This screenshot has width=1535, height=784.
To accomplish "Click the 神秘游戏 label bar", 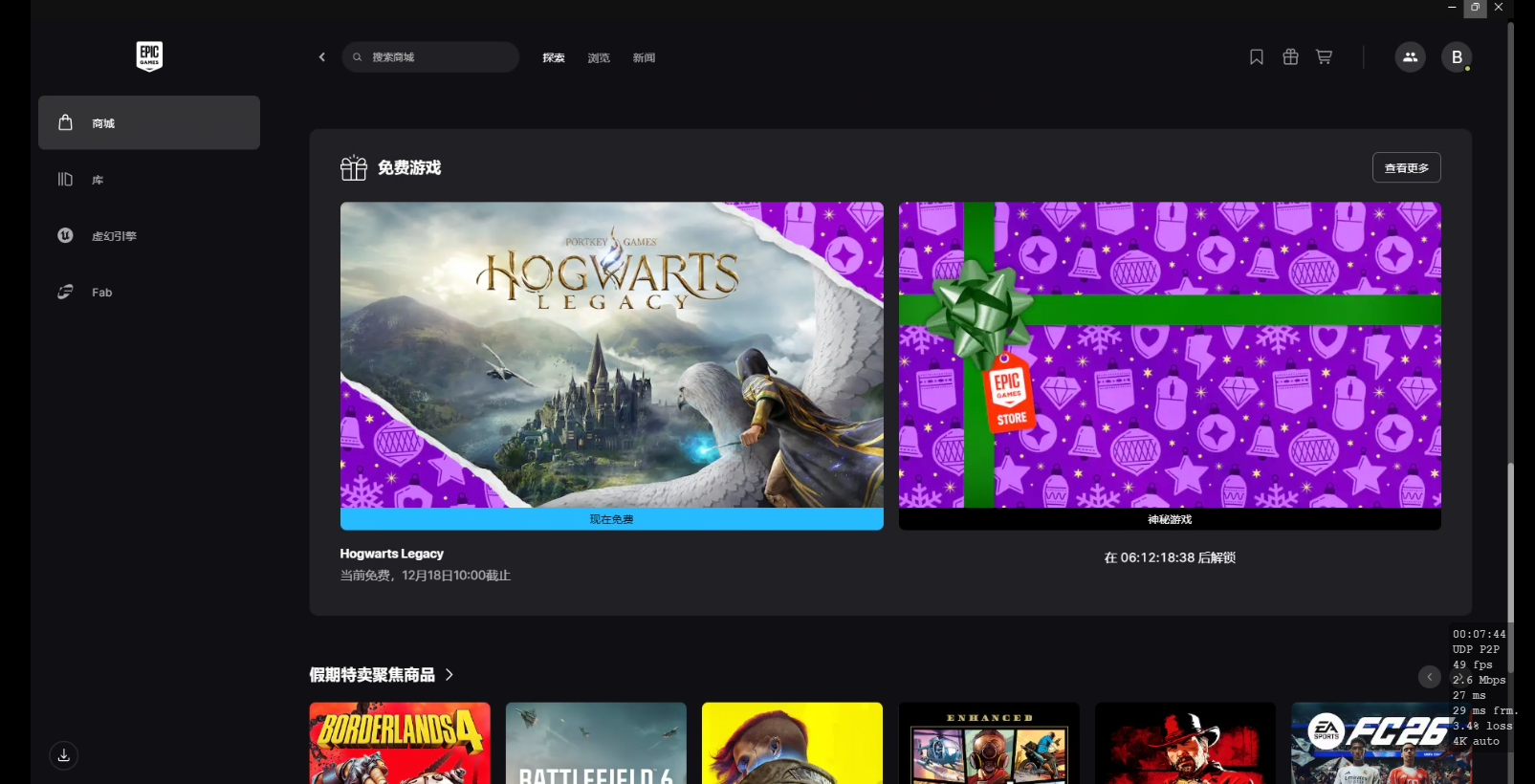I will pos(1170,519).
